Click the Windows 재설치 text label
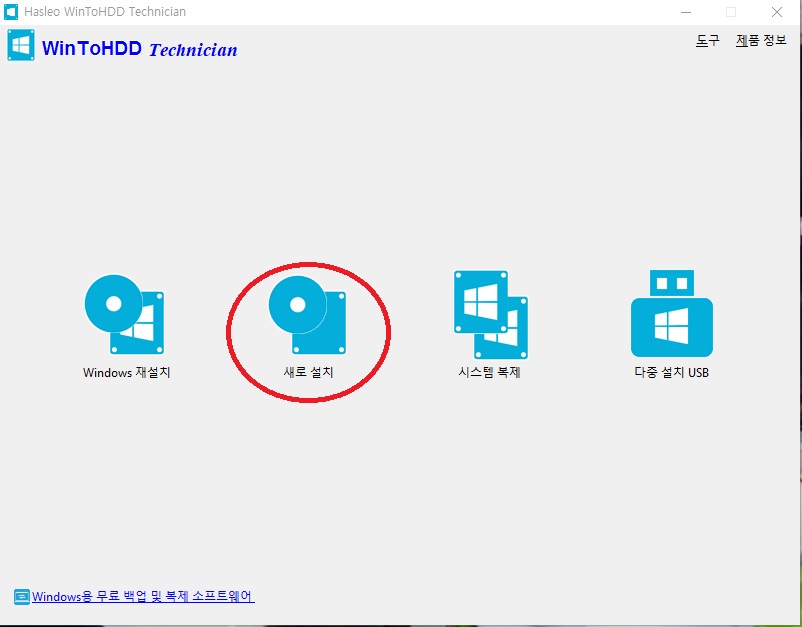802x627 pixels. (126, 372)
